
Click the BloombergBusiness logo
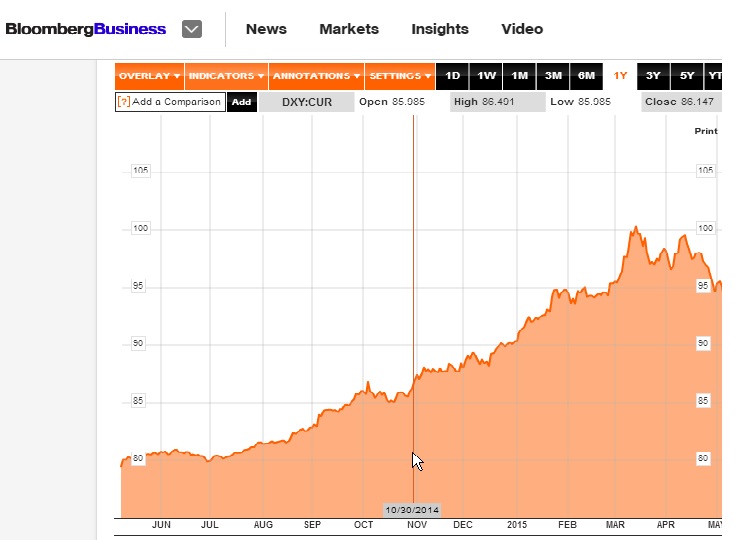pyautogui.click(x=86, y=29)
